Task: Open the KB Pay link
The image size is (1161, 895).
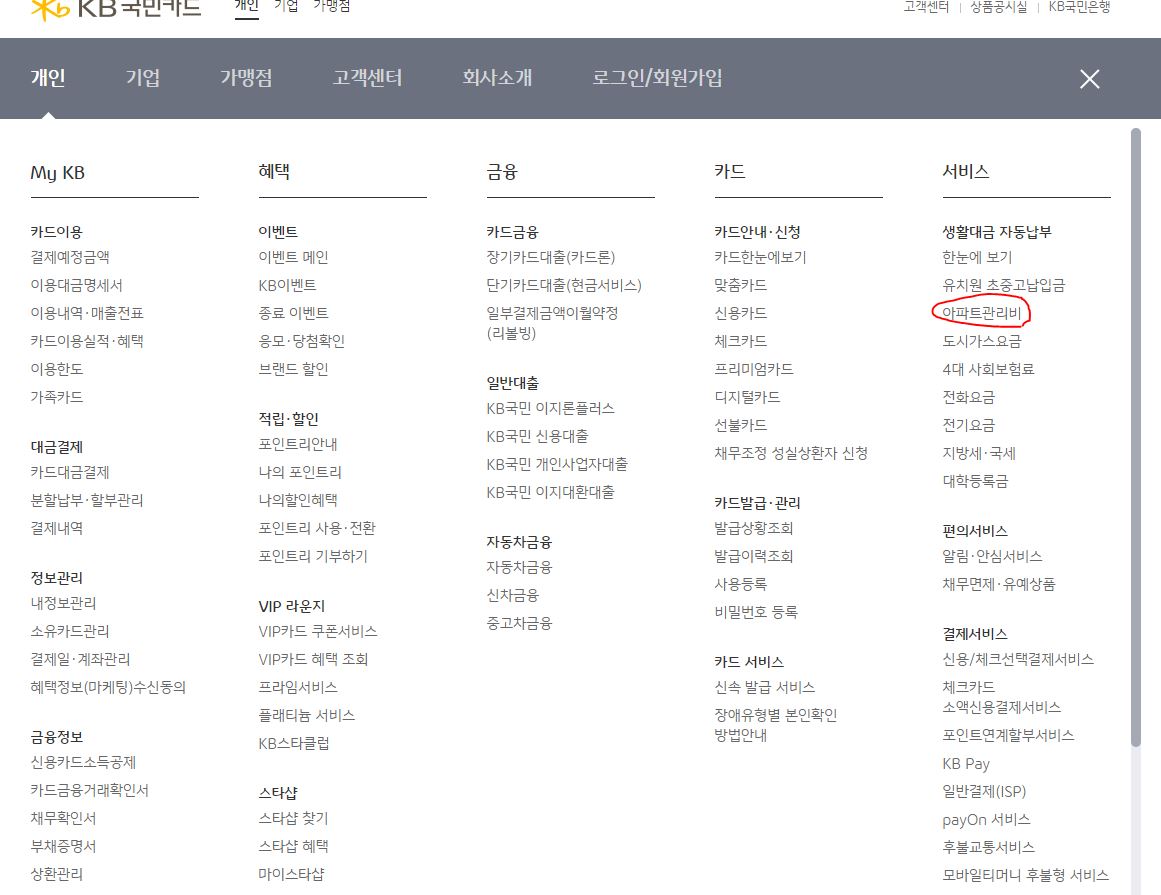Action: tap(966, 764)
